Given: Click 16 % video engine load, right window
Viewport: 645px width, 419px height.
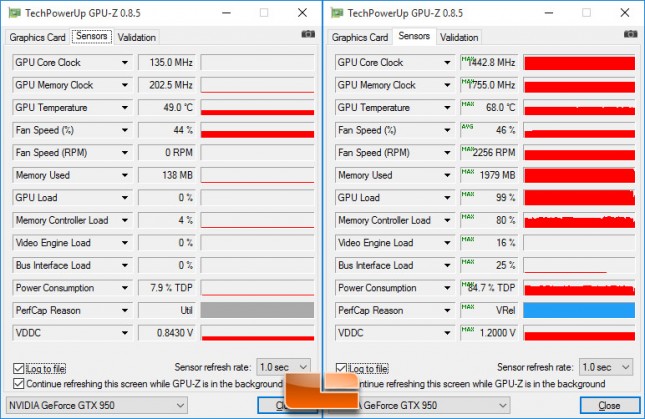Looking at the screenshot, I should [488, 243].
